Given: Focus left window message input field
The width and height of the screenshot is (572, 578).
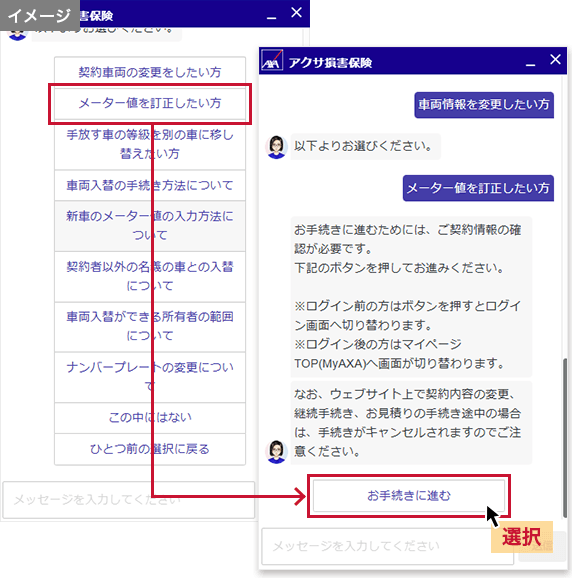Looking at the screenshot, I should coord(129,500).
